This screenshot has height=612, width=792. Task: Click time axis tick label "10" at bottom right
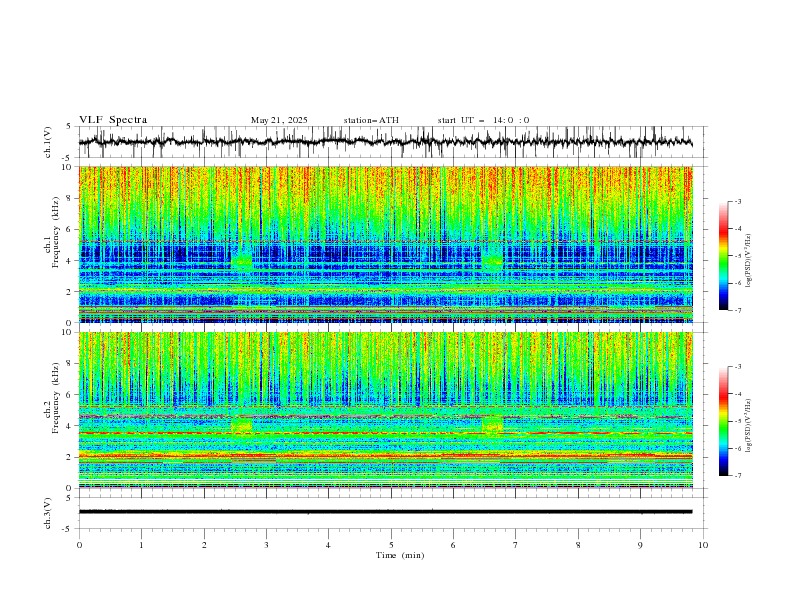tap(703, 545)
